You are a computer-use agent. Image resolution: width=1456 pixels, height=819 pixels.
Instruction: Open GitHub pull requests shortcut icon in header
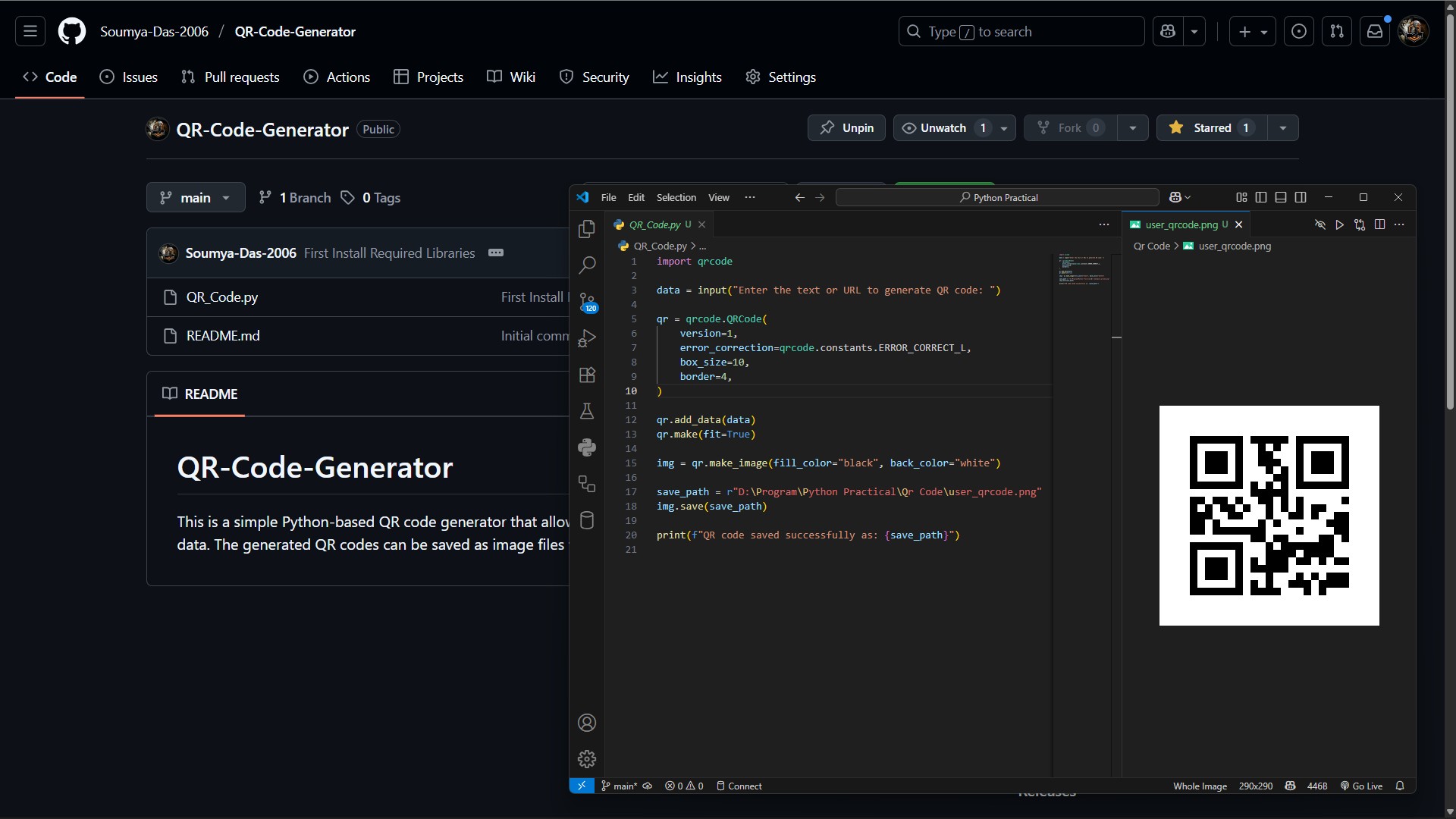1337,32
